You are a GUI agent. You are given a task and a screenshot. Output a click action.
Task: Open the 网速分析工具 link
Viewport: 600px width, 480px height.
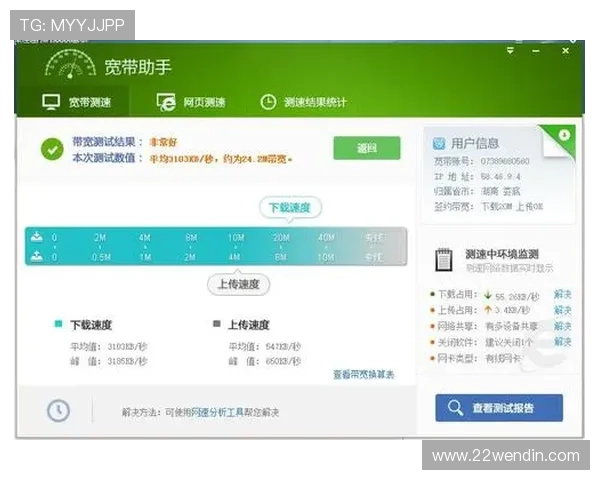point(218,412)
